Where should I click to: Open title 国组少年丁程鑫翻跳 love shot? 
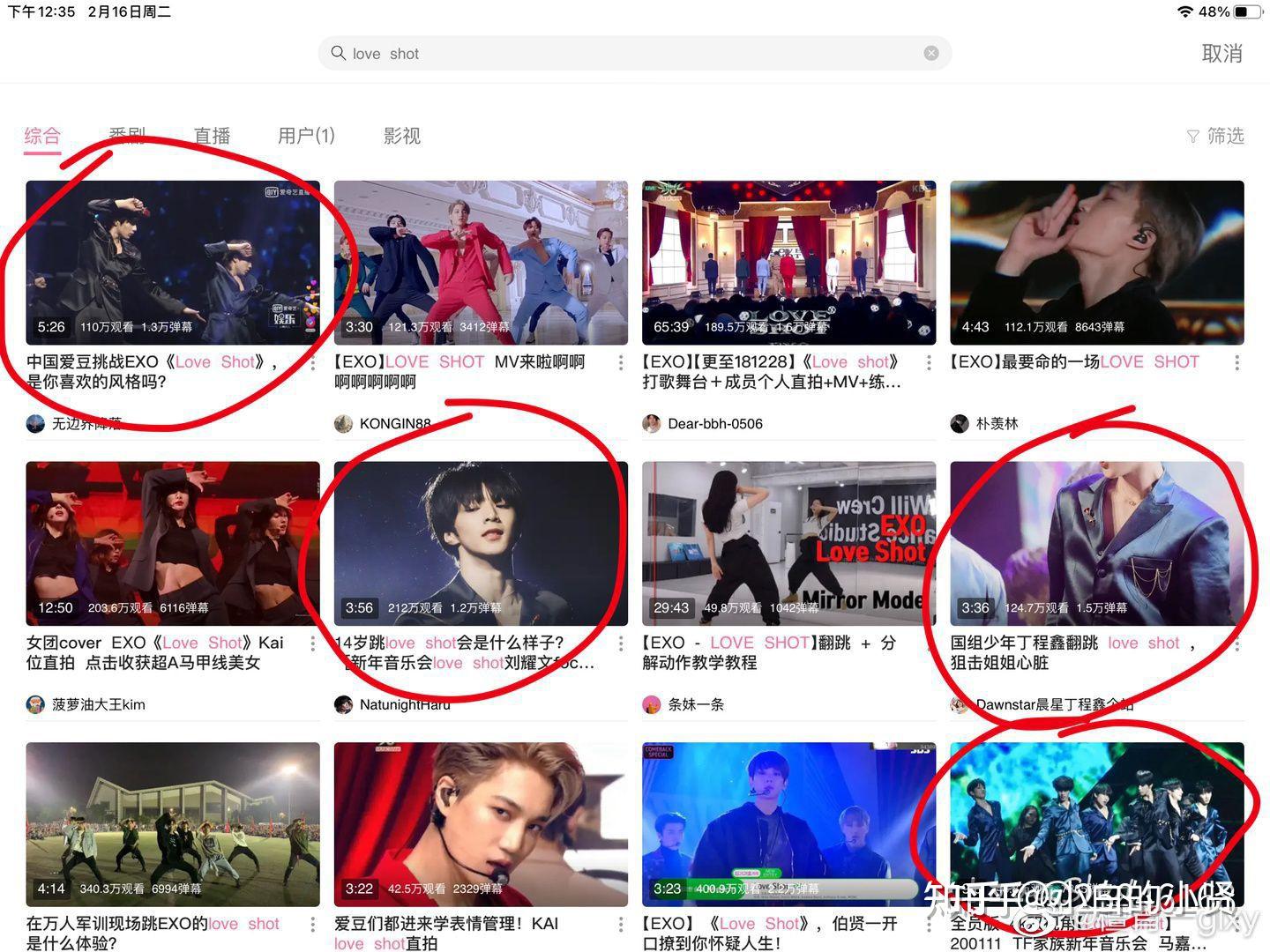tap(1073, 652)
